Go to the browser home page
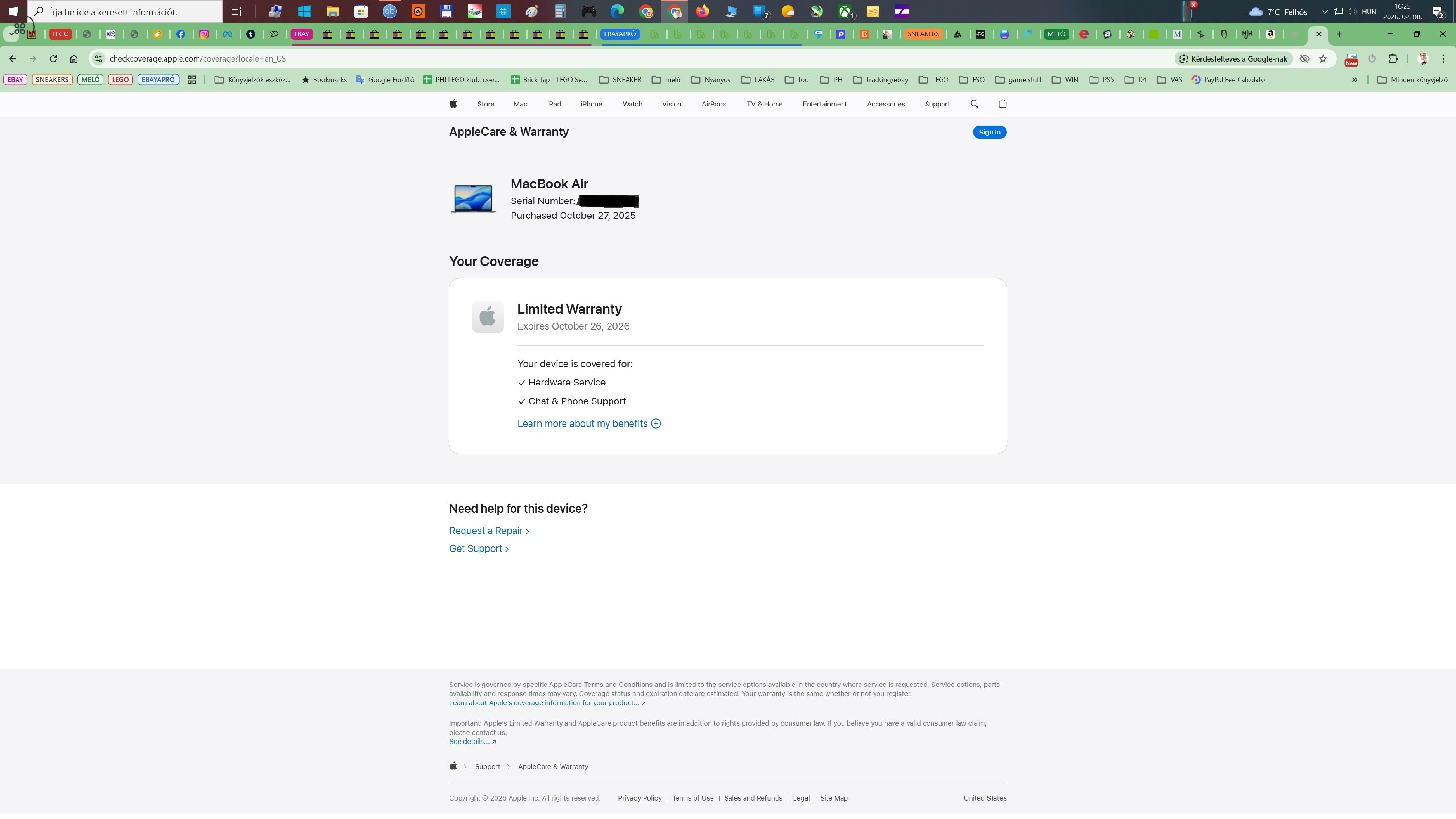This screenshot has height=819, width=1456. click(x=73, y=59)
